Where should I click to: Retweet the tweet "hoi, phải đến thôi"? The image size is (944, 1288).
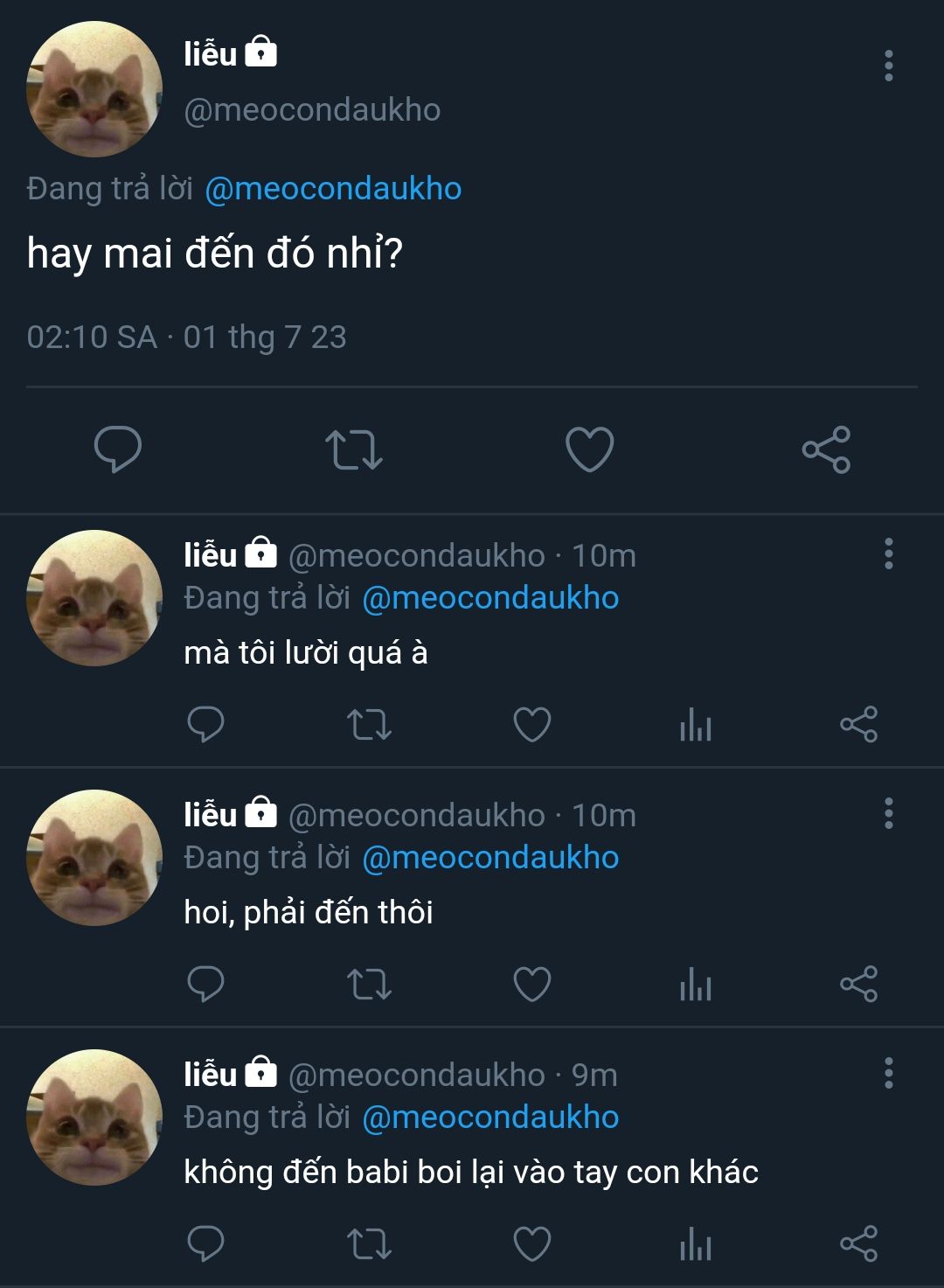369,985
